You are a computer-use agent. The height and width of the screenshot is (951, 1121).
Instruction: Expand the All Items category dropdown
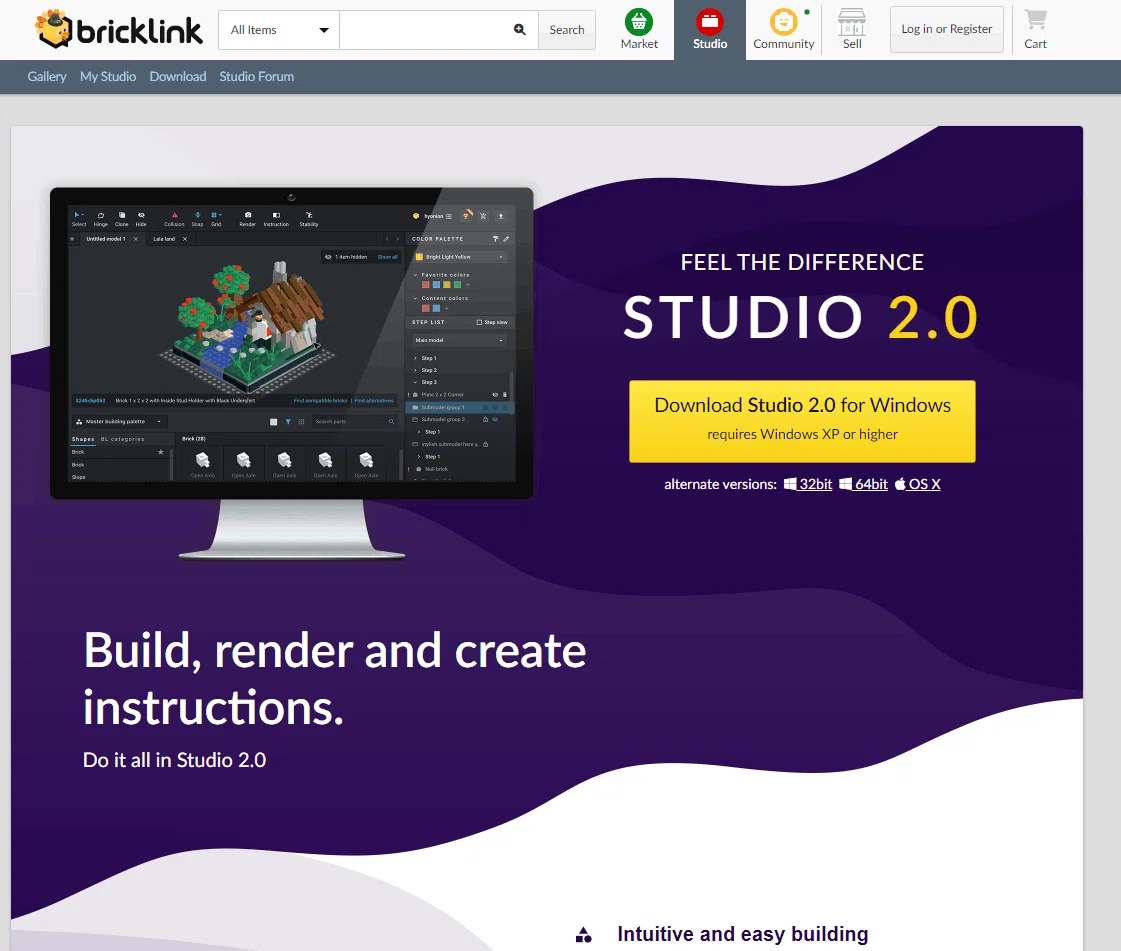pyautogui.click(x=279, y=30)
